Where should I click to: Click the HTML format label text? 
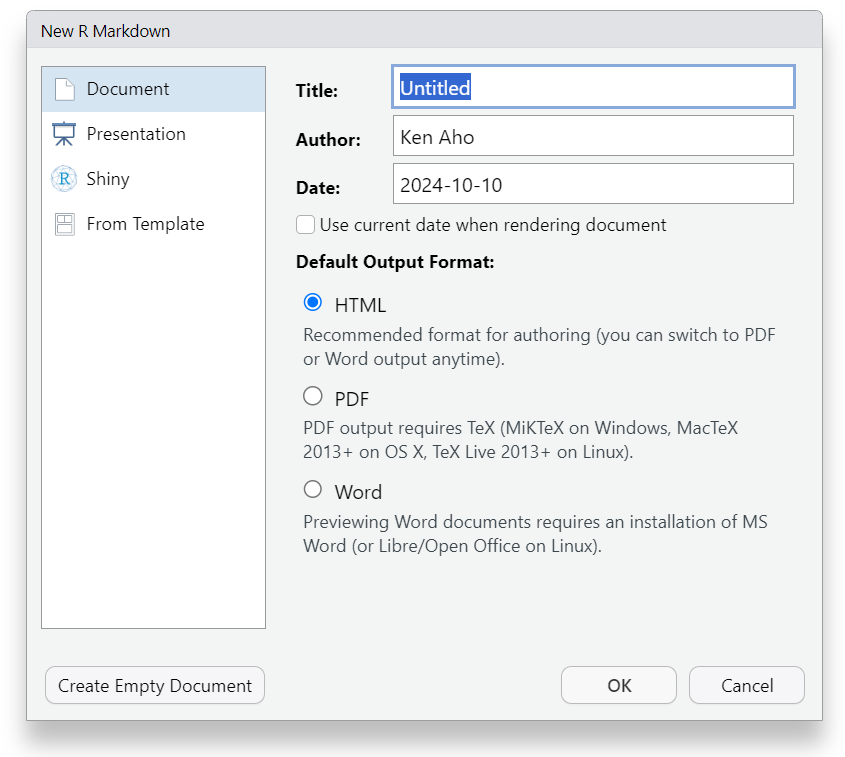[x=360, y=305]
